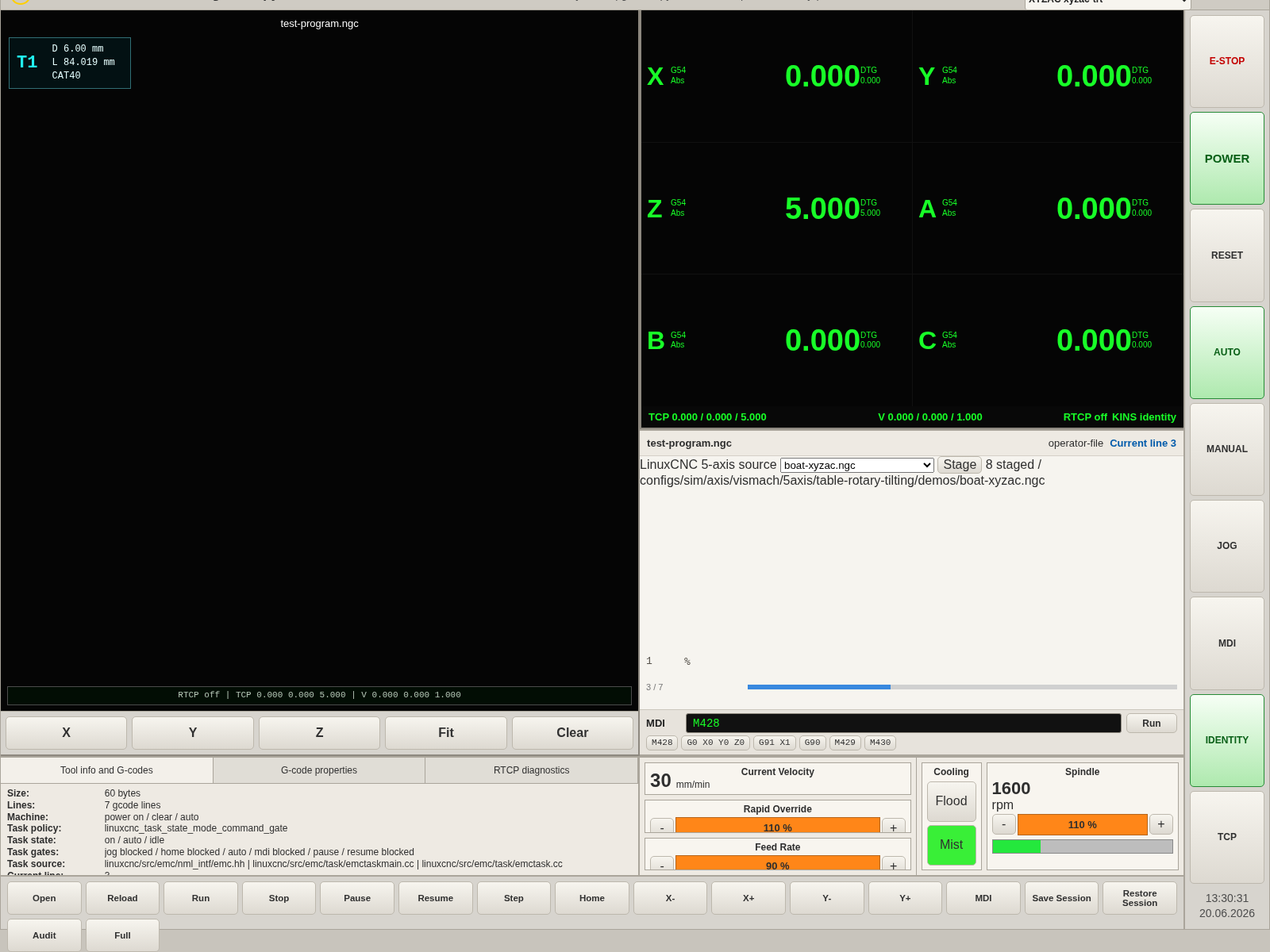Pick the G90 history chip
The image size is (1270, 952).
click(x=812, y=743)
